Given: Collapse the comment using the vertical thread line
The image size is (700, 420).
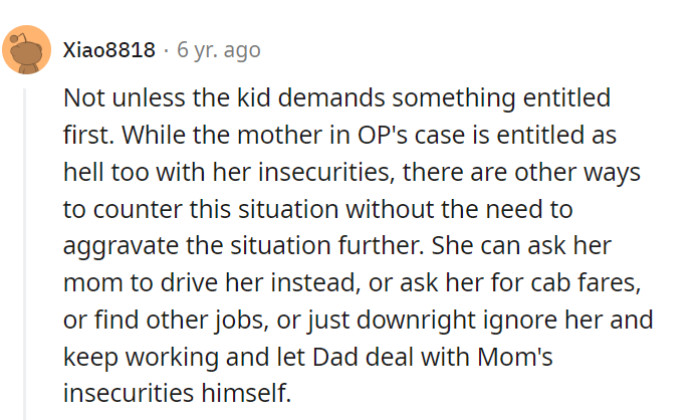Looking at the screenshot, I should 25,254.
